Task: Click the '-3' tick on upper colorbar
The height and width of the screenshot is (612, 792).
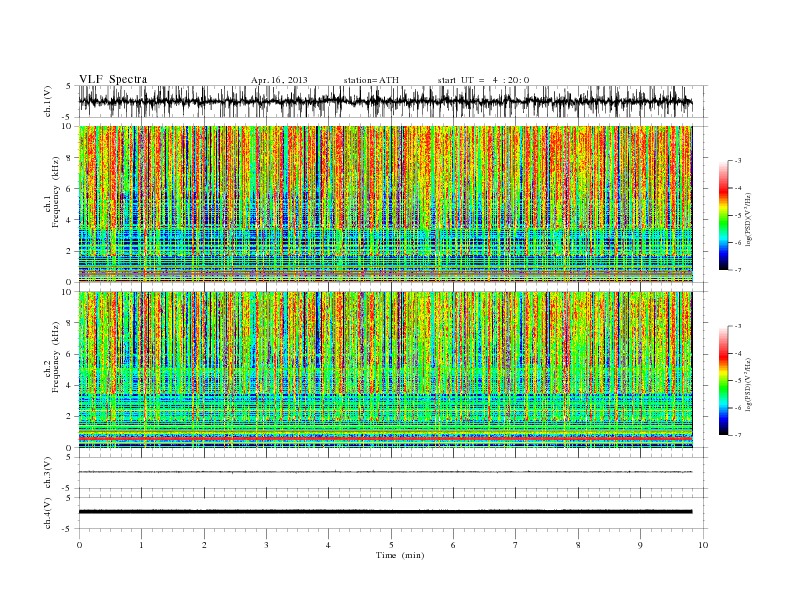Action: 737,161
